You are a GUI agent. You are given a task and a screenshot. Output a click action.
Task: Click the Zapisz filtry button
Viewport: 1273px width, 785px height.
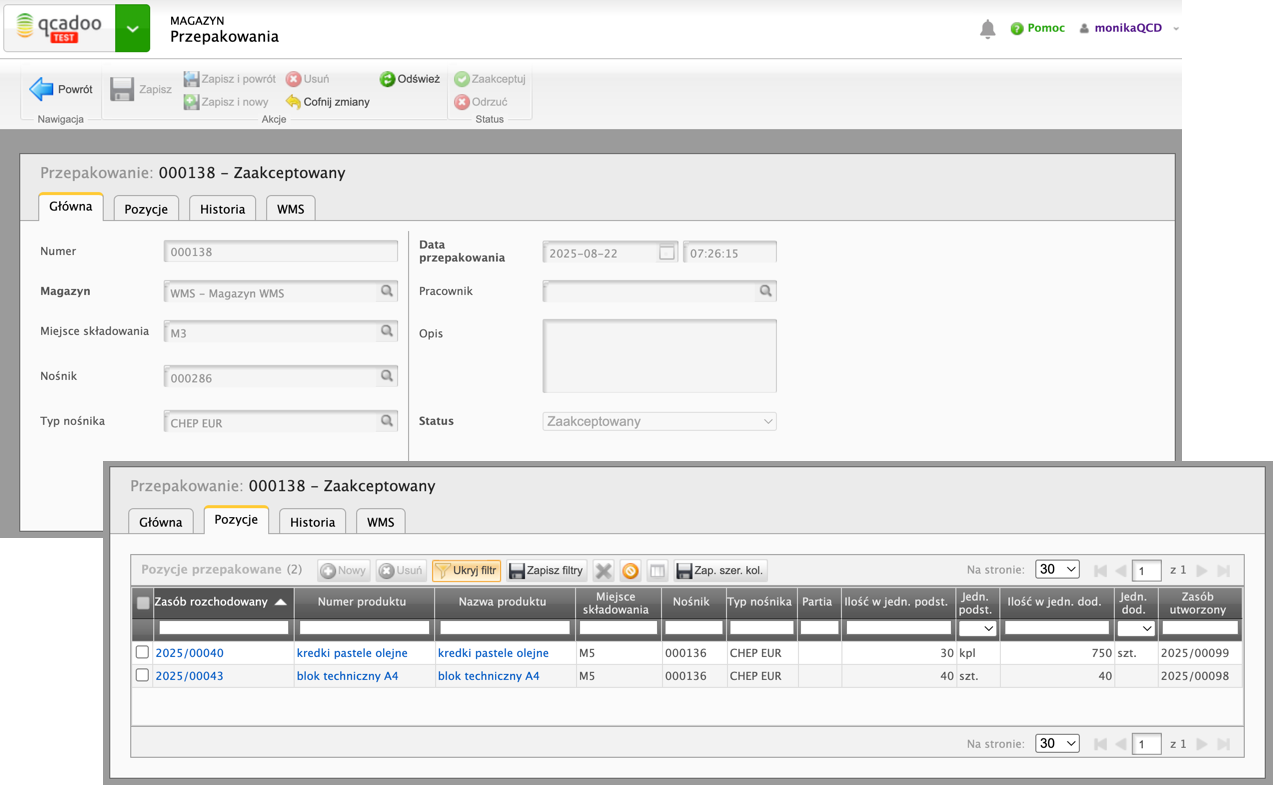(x=546, y=570)
